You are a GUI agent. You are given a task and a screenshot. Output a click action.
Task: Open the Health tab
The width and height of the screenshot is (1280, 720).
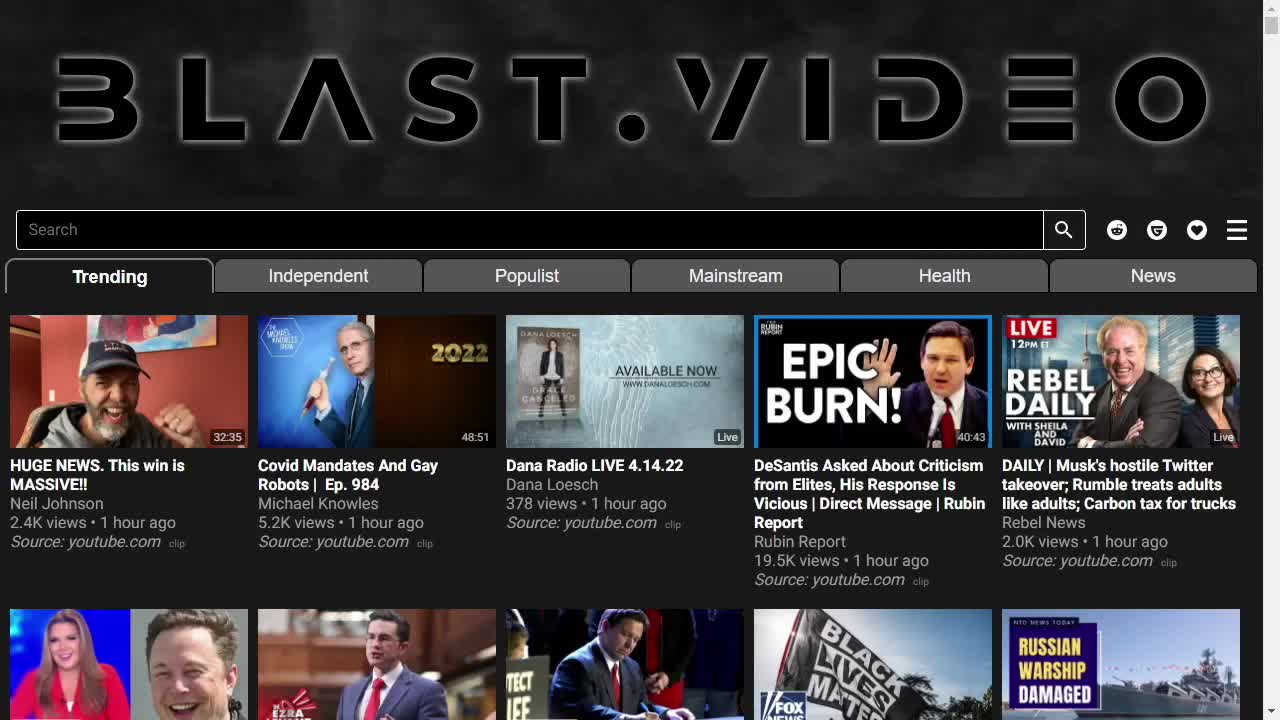pyautogui.click(x=944, y=276)
